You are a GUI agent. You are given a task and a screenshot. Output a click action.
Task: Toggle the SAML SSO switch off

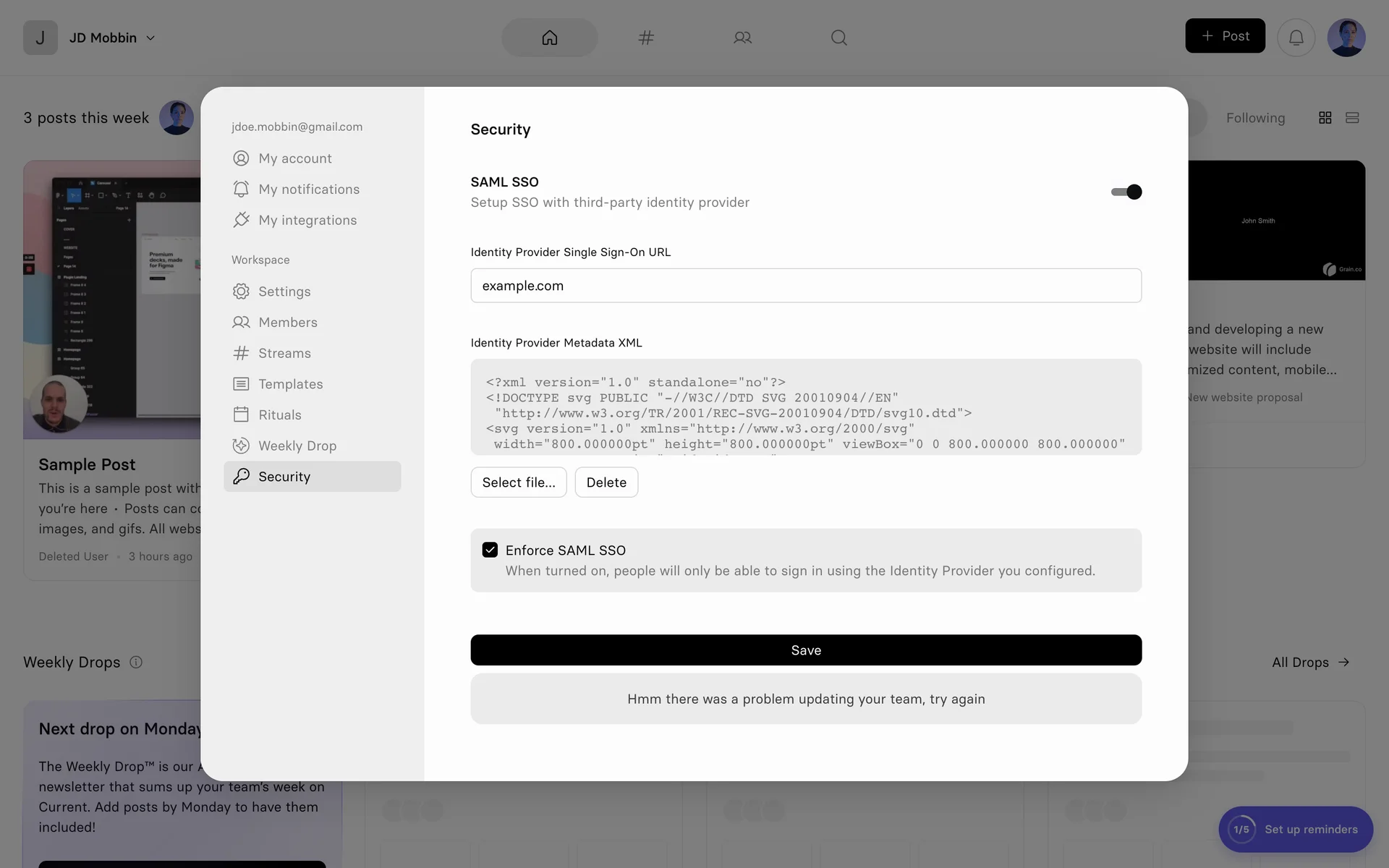[x=1126, y=192]
